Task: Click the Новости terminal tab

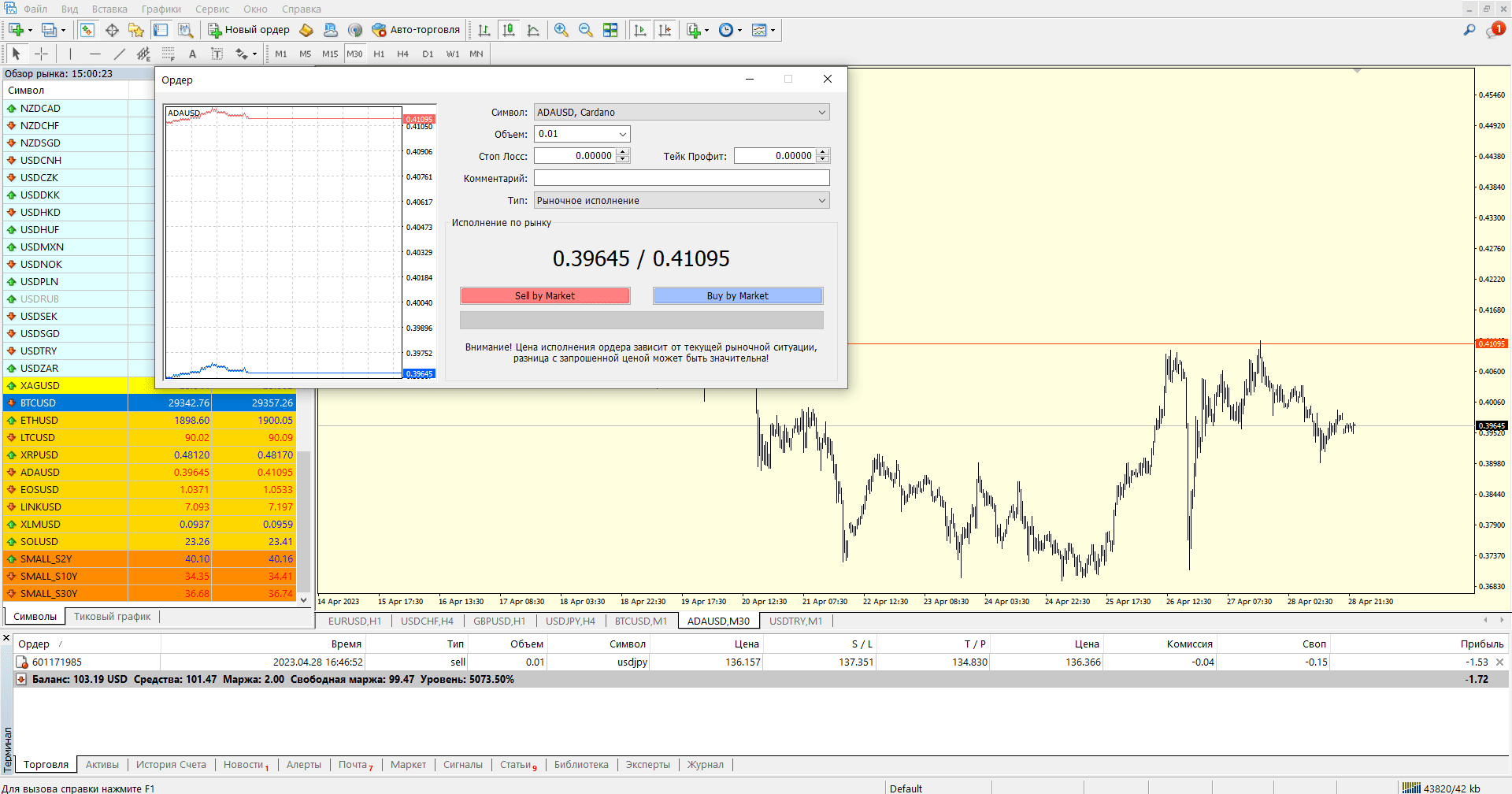Action: point(246,764)
